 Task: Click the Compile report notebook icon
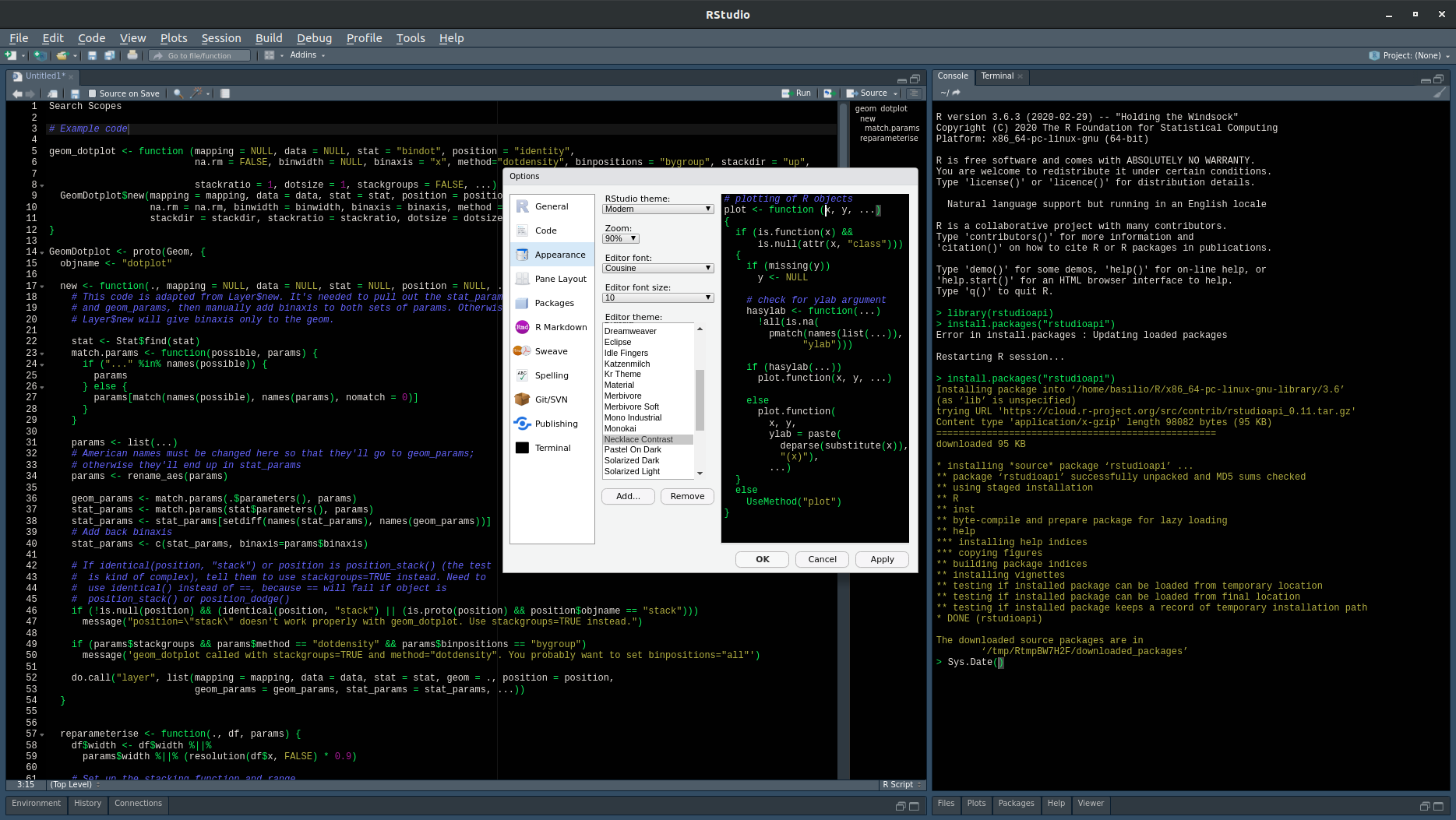225,93
